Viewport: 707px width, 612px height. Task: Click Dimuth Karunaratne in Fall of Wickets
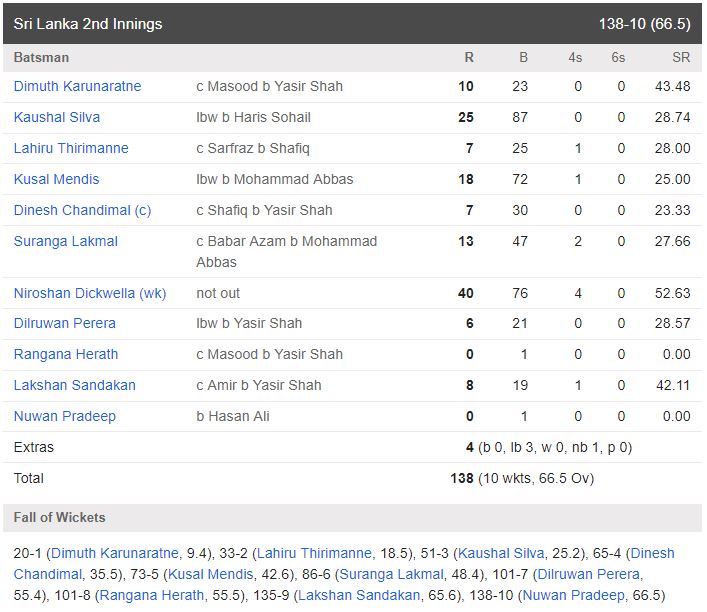click(x=115, y=553)
